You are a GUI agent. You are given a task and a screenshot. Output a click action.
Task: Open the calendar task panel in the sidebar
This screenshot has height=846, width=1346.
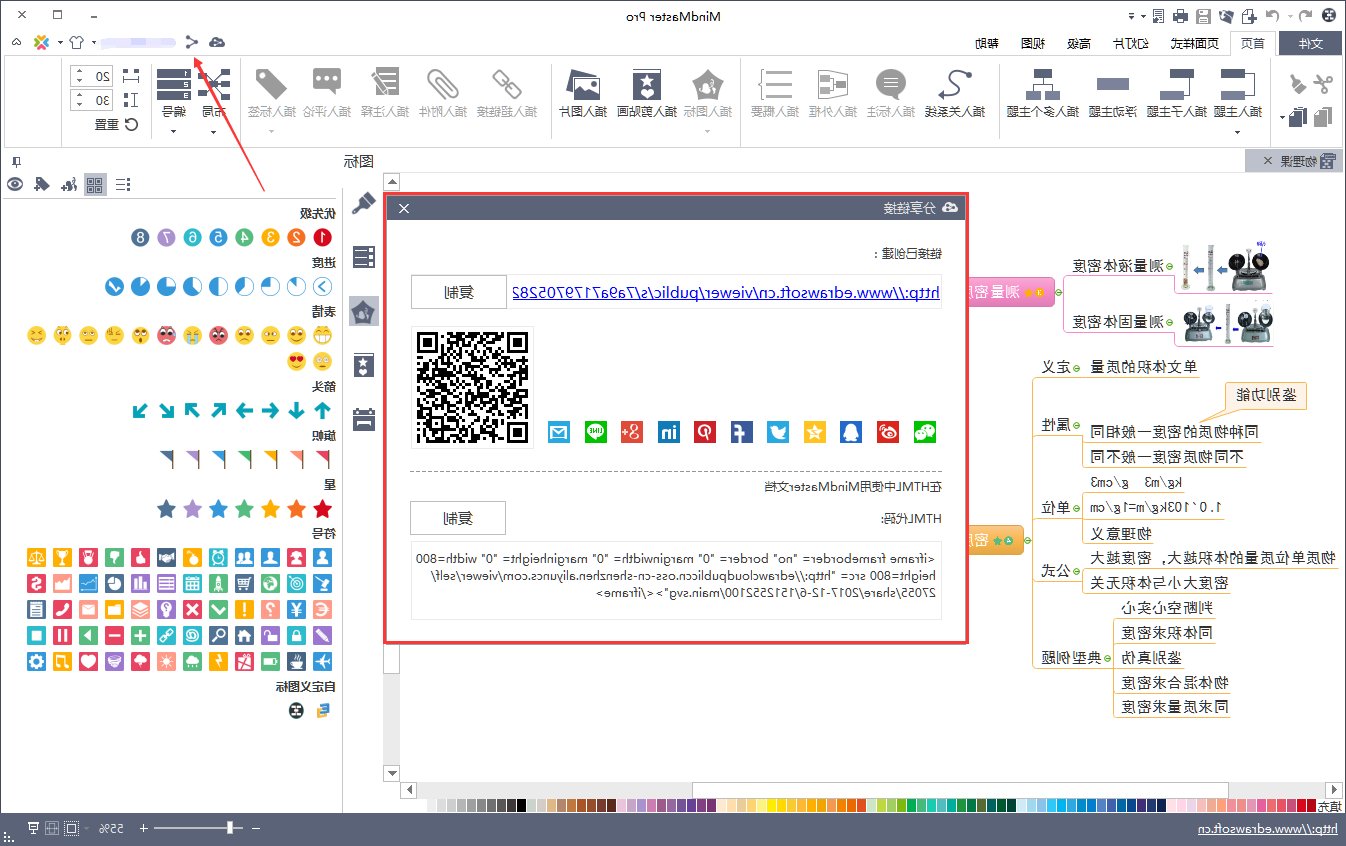point(364,418)
